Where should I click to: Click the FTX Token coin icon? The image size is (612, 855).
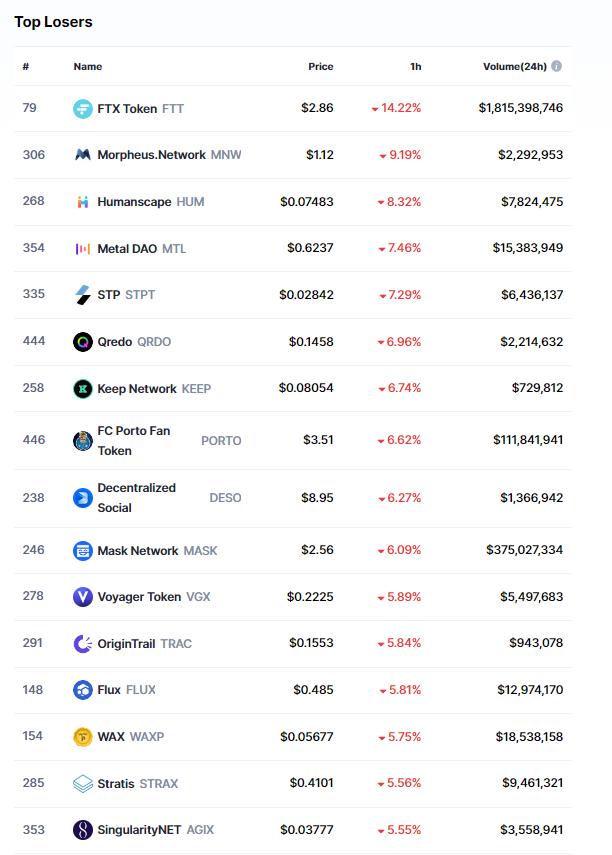[83, 108]
